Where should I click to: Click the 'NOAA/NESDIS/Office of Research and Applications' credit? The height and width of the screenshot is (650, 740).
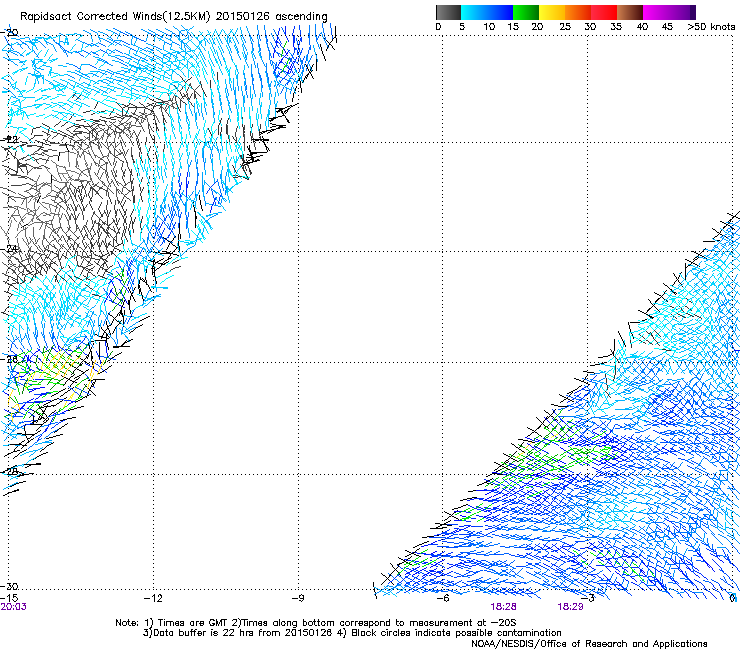click(589, 644)
